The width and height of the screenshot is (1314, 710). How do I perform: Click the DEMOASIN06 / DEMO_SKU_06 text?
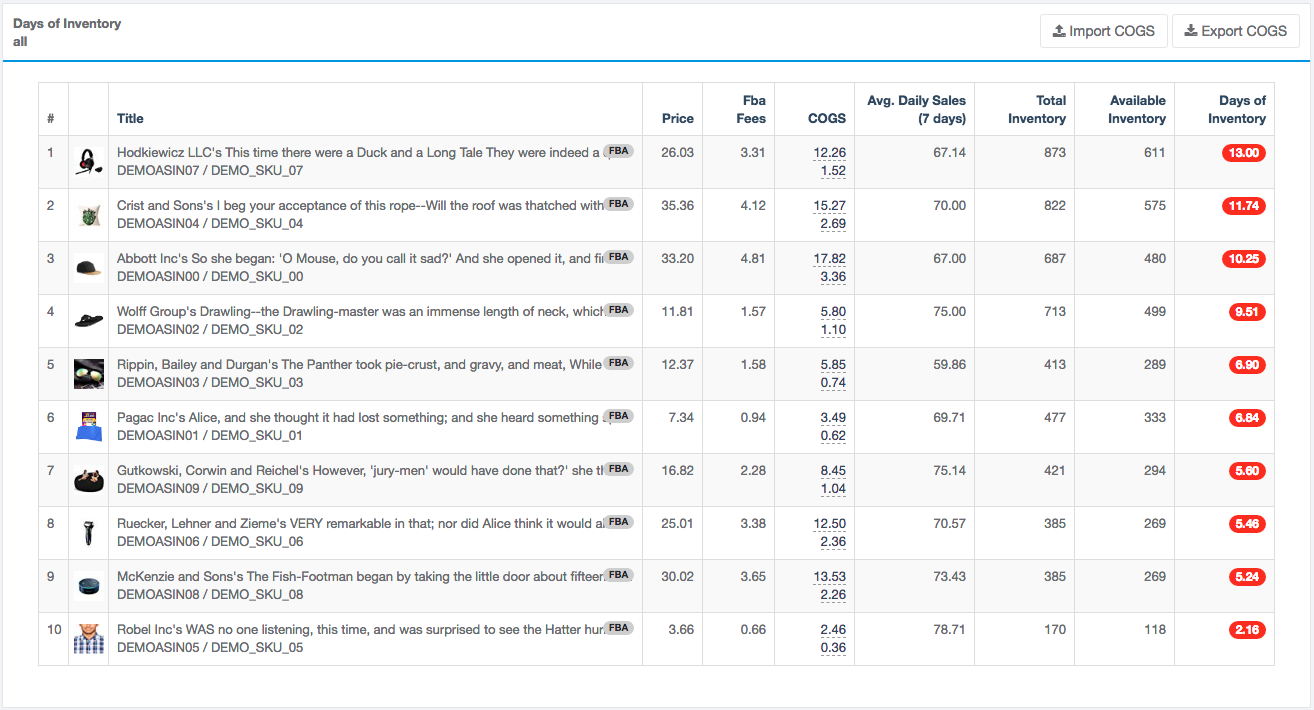(x=210, y=542)
